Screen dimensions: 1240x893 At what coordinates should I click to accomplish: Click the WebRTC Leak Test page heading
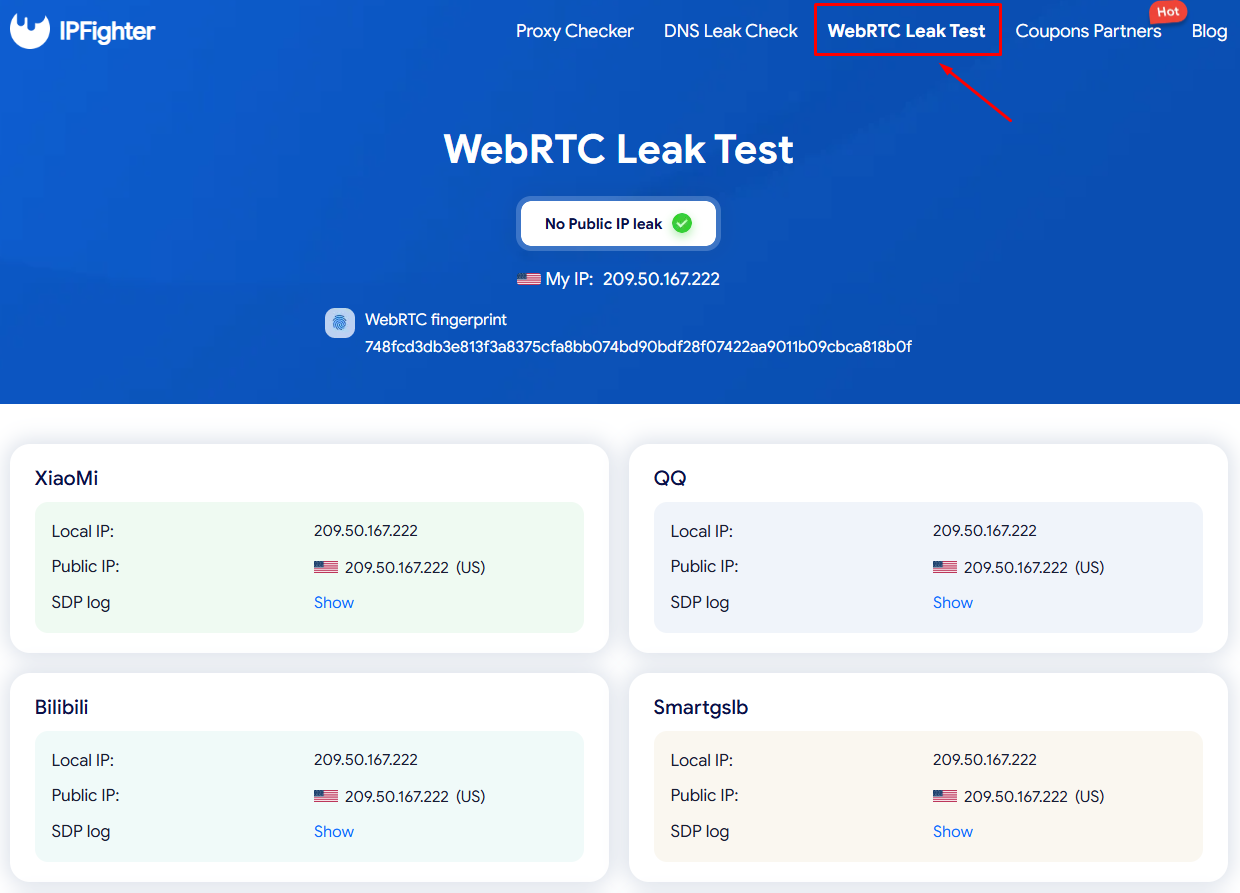pyautogui.click(x=619, y=149)
